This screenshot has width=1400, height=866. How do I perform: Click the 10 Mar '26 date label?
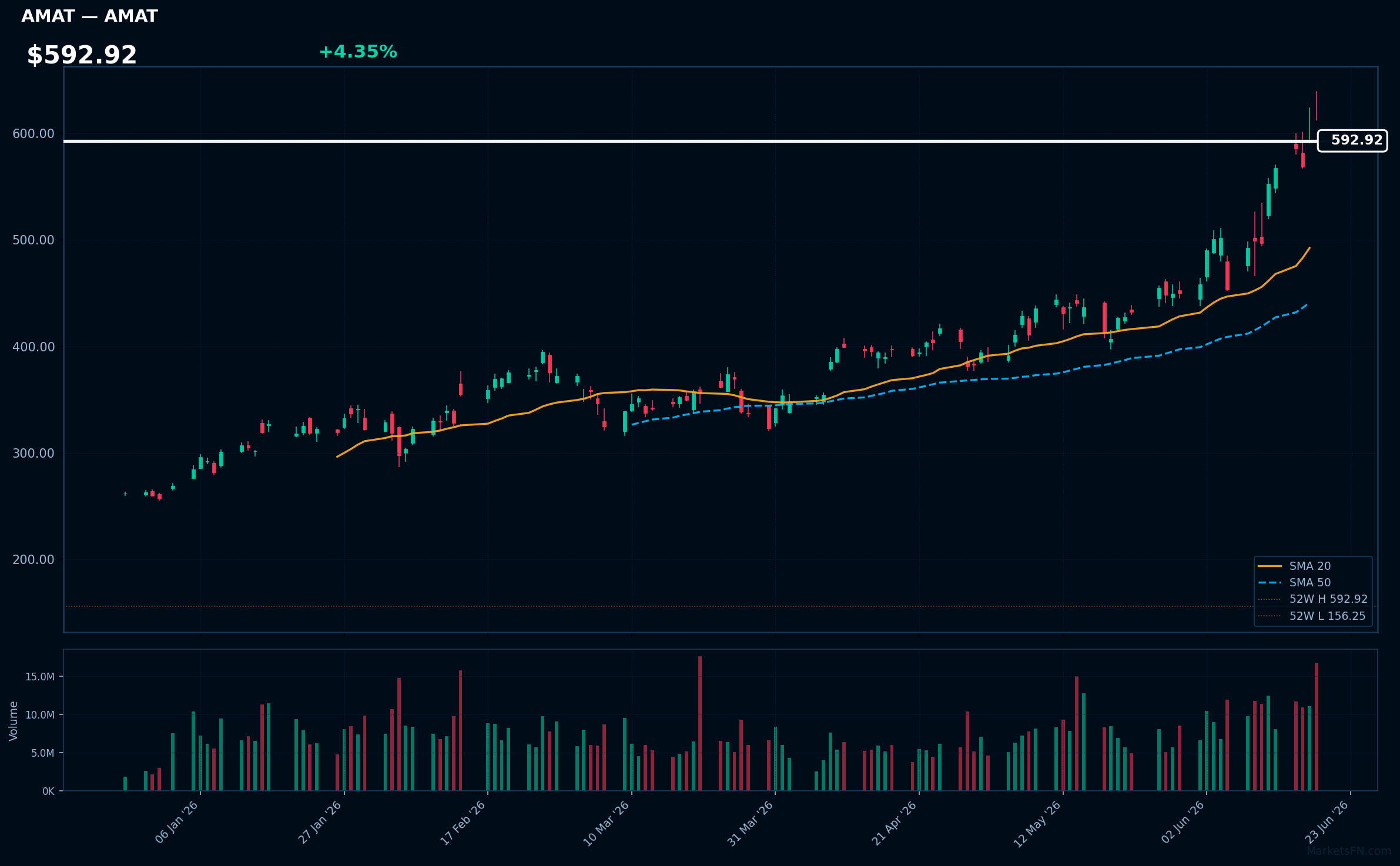pyautogui.click(x=607, y=823)
